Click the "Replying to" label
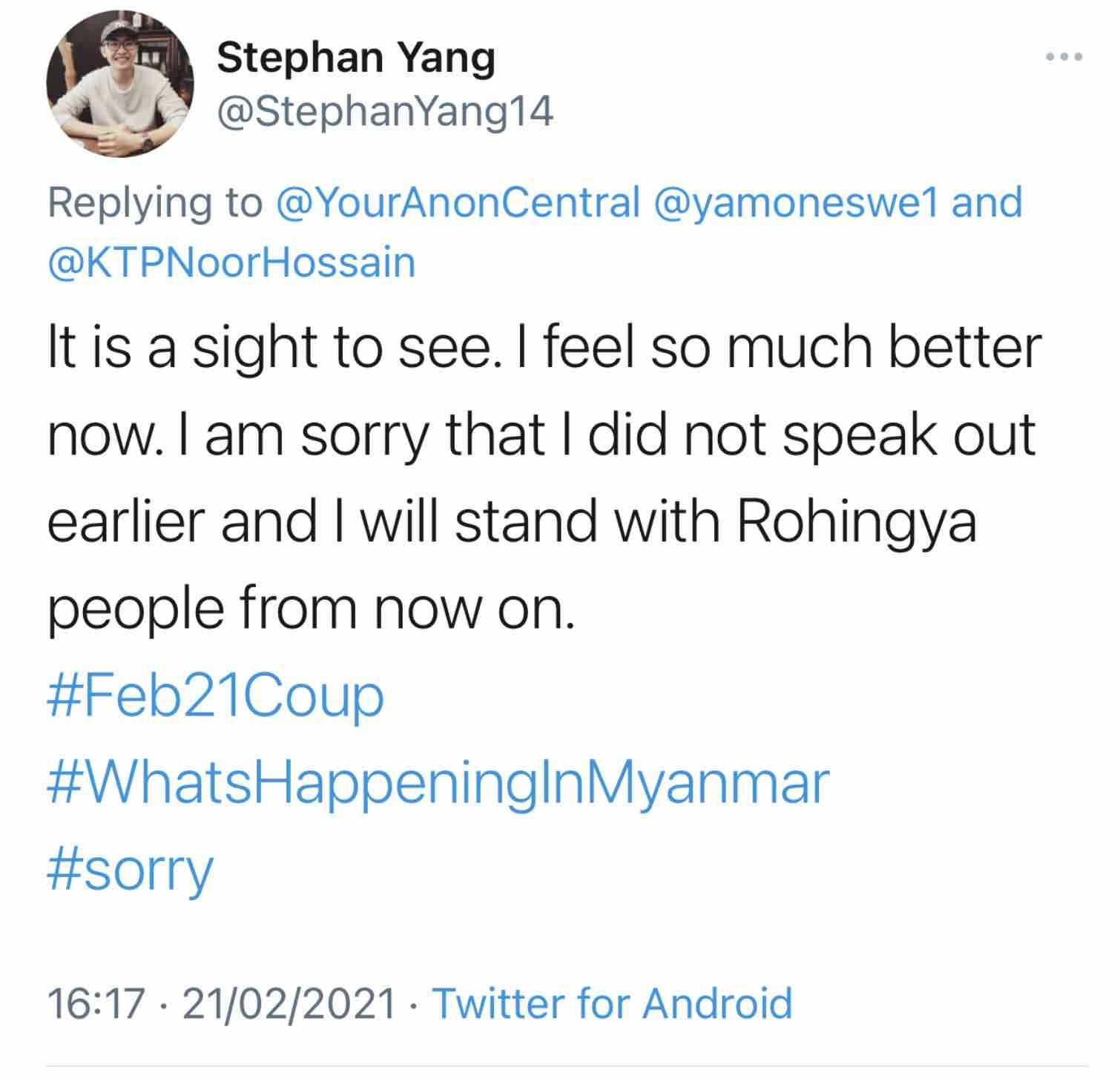Viewport: 1120px width, 1081px height. (155, 202)
